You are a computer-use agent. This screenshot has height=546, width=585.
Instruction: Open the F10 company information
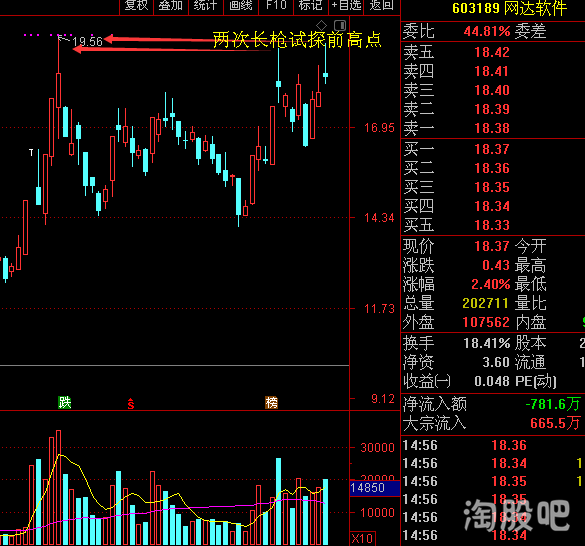(276, 5)
